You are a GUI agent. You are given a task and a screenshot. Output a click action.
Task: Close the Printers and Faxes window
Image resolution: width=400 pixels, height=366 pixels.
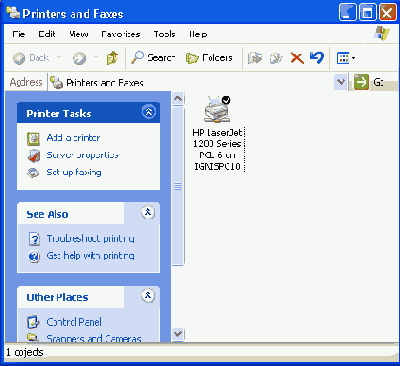(388, 13)
